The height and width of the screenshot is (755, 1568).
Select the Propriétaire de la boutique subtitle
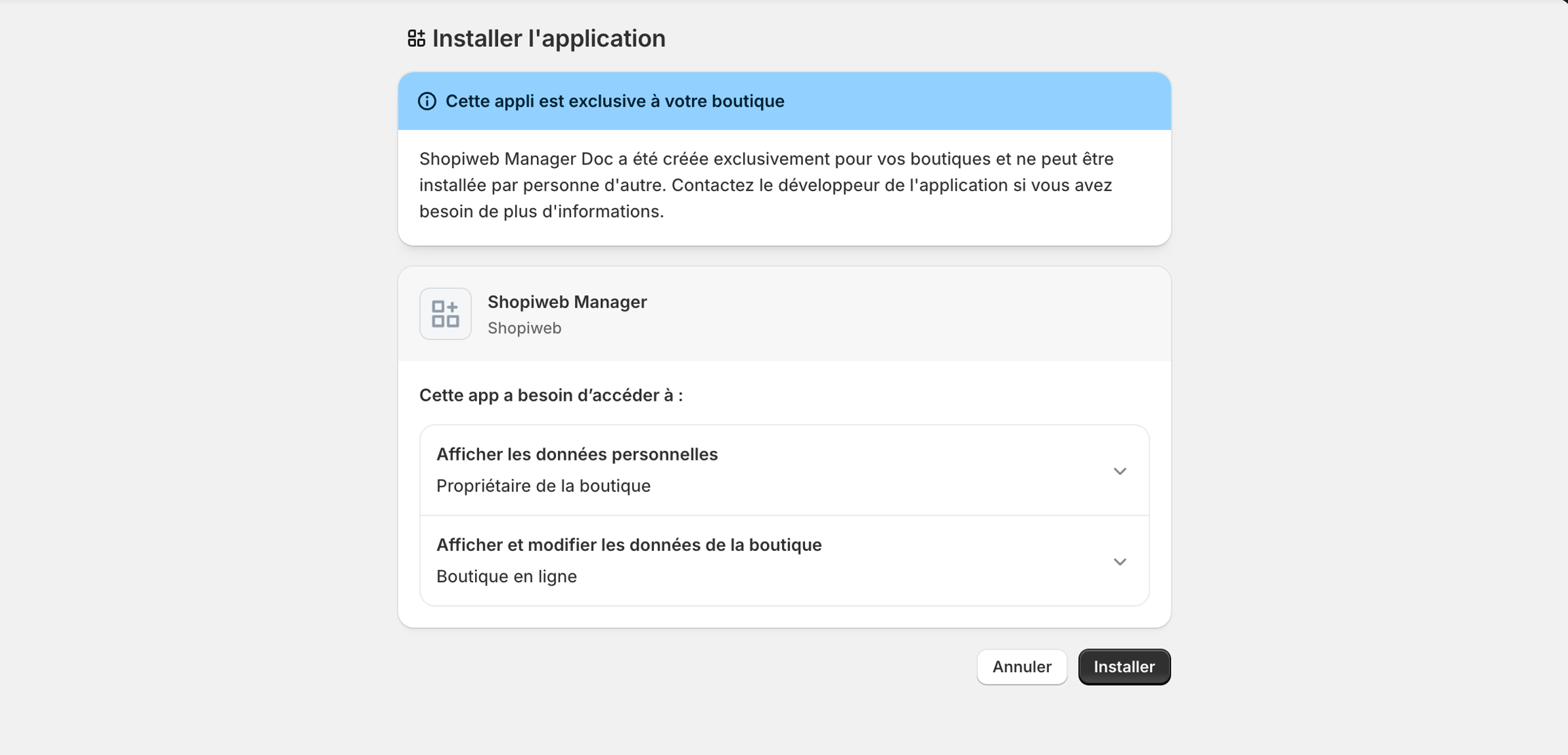pos(543,486)
